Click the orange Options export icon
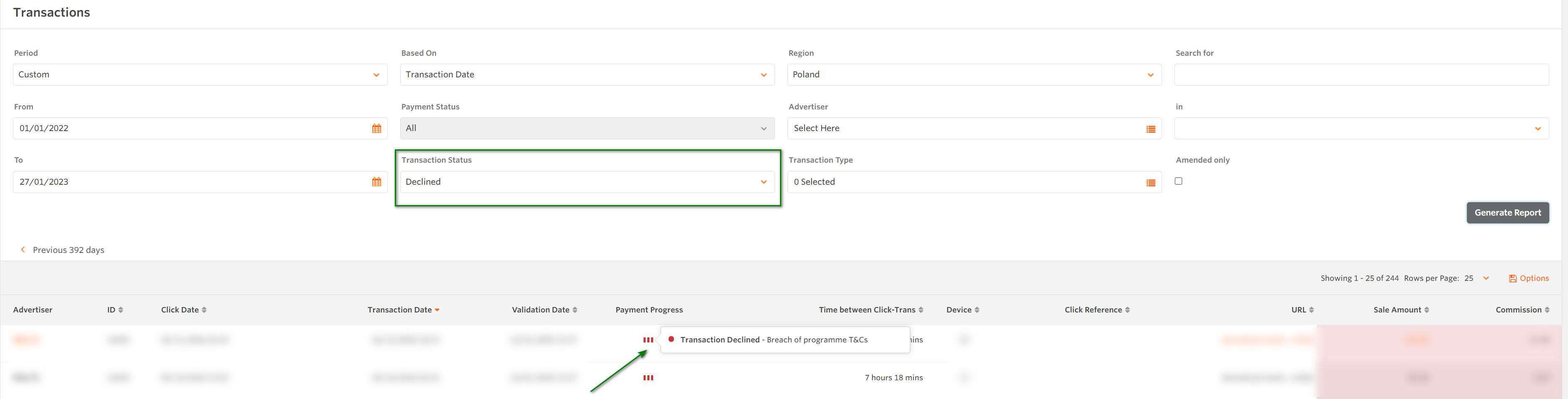The height and width of the screenshot is (399, 1568). (1513, 278)
